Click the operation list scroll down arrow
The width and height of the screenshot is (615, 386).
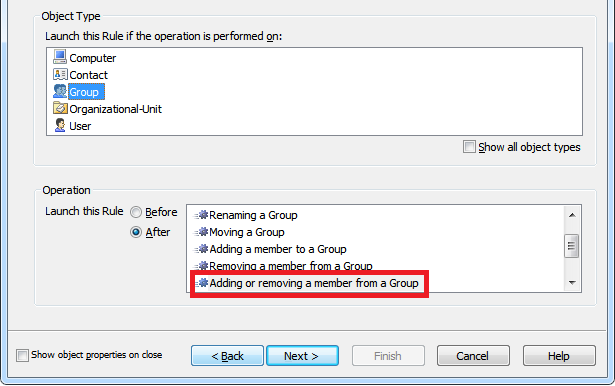click(x=572, y=282)
